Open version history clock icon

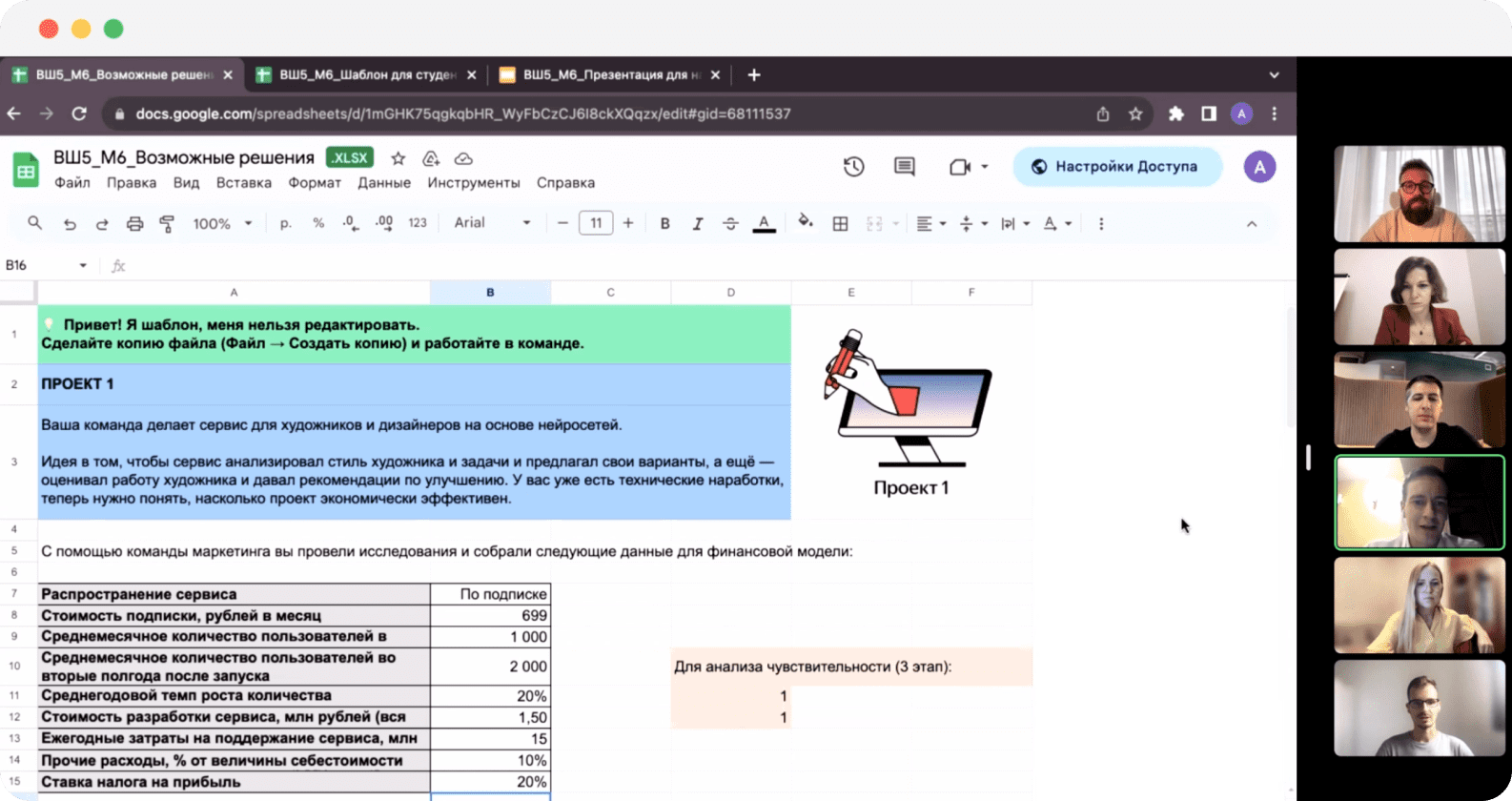pyautogui.click(x=853, y=167)
